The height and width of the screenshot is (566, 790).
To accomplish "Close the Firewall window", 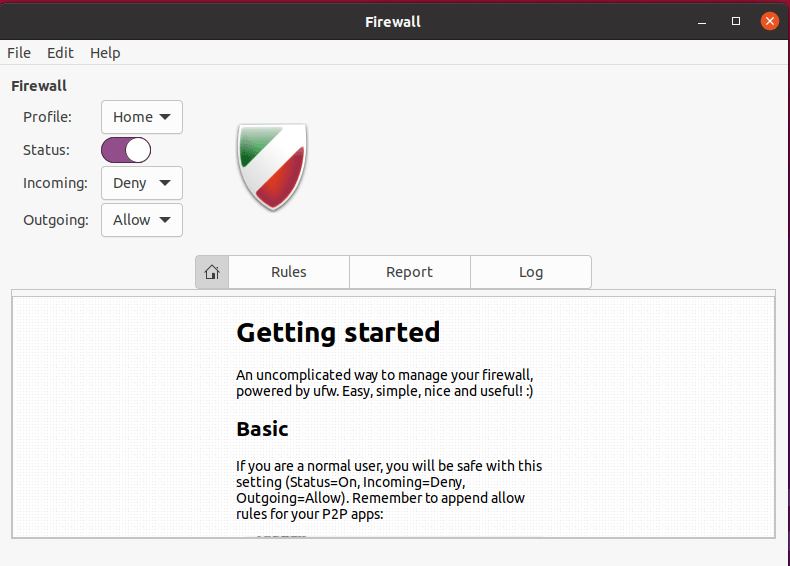I will [x=770, y=21].
